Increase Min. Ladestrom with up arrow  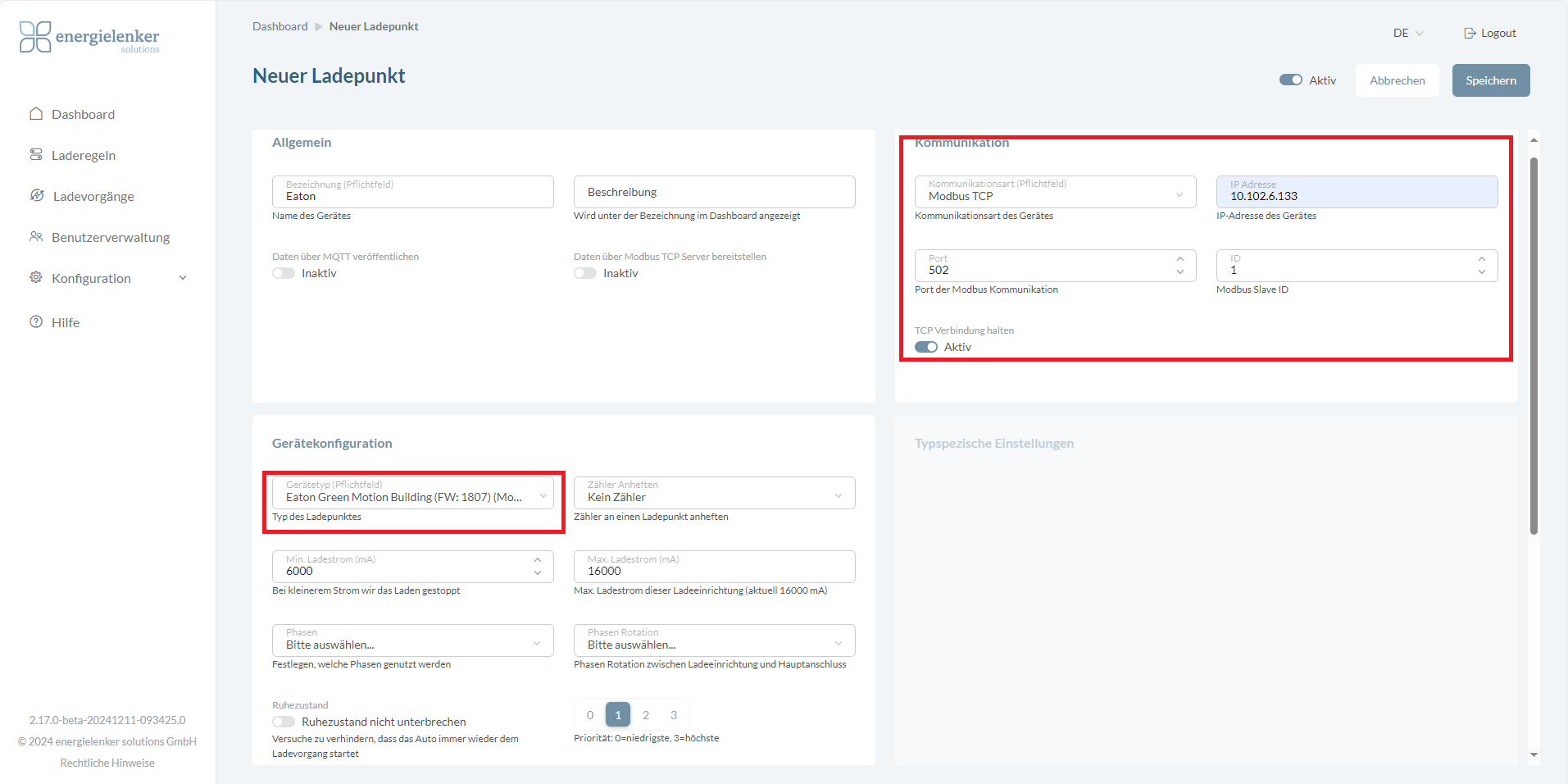click(538, 560)
